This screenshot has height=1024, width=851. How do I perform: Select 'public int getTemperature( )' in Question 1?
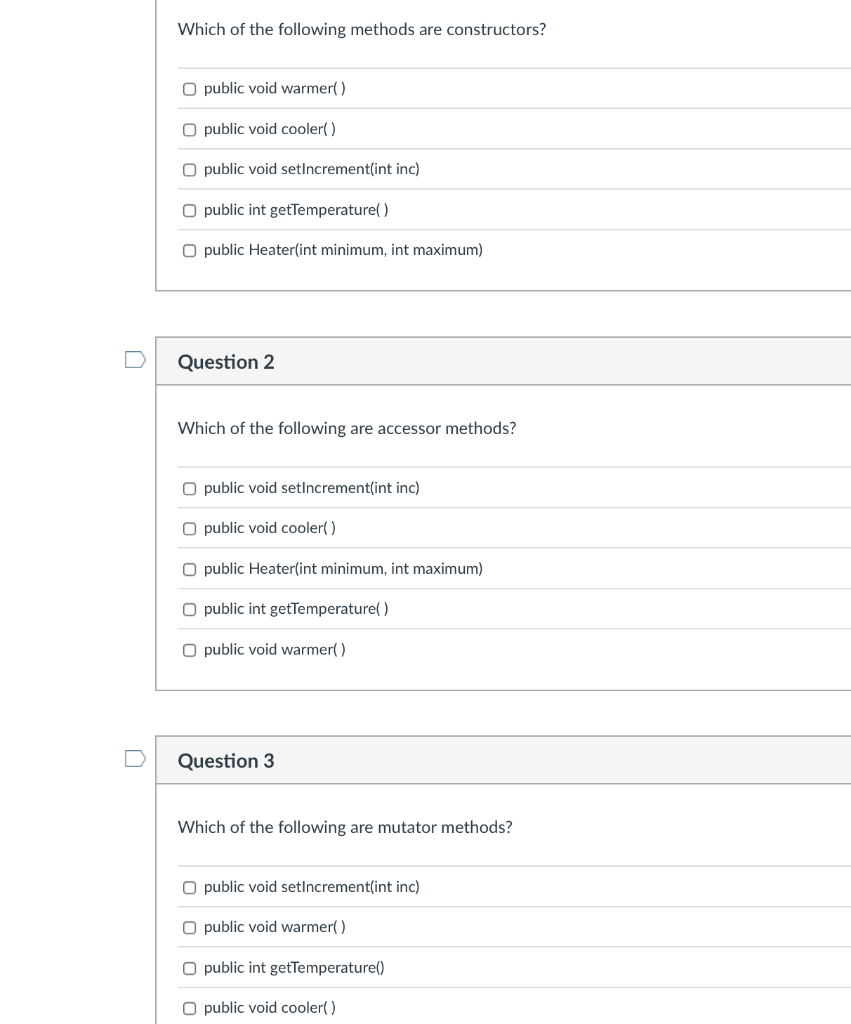point(189,210)
